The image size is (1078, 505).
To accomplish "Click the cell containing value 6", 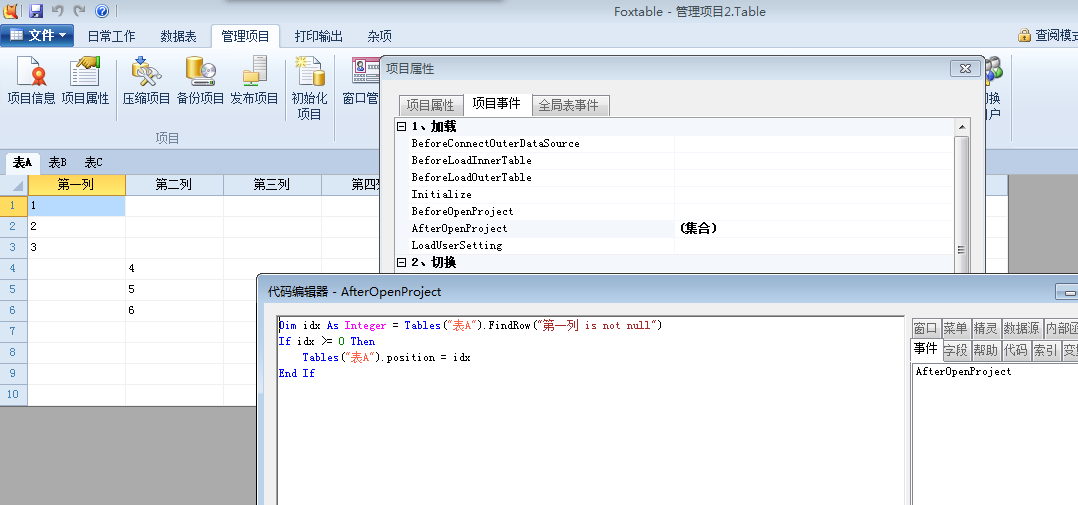I will 174,311.
